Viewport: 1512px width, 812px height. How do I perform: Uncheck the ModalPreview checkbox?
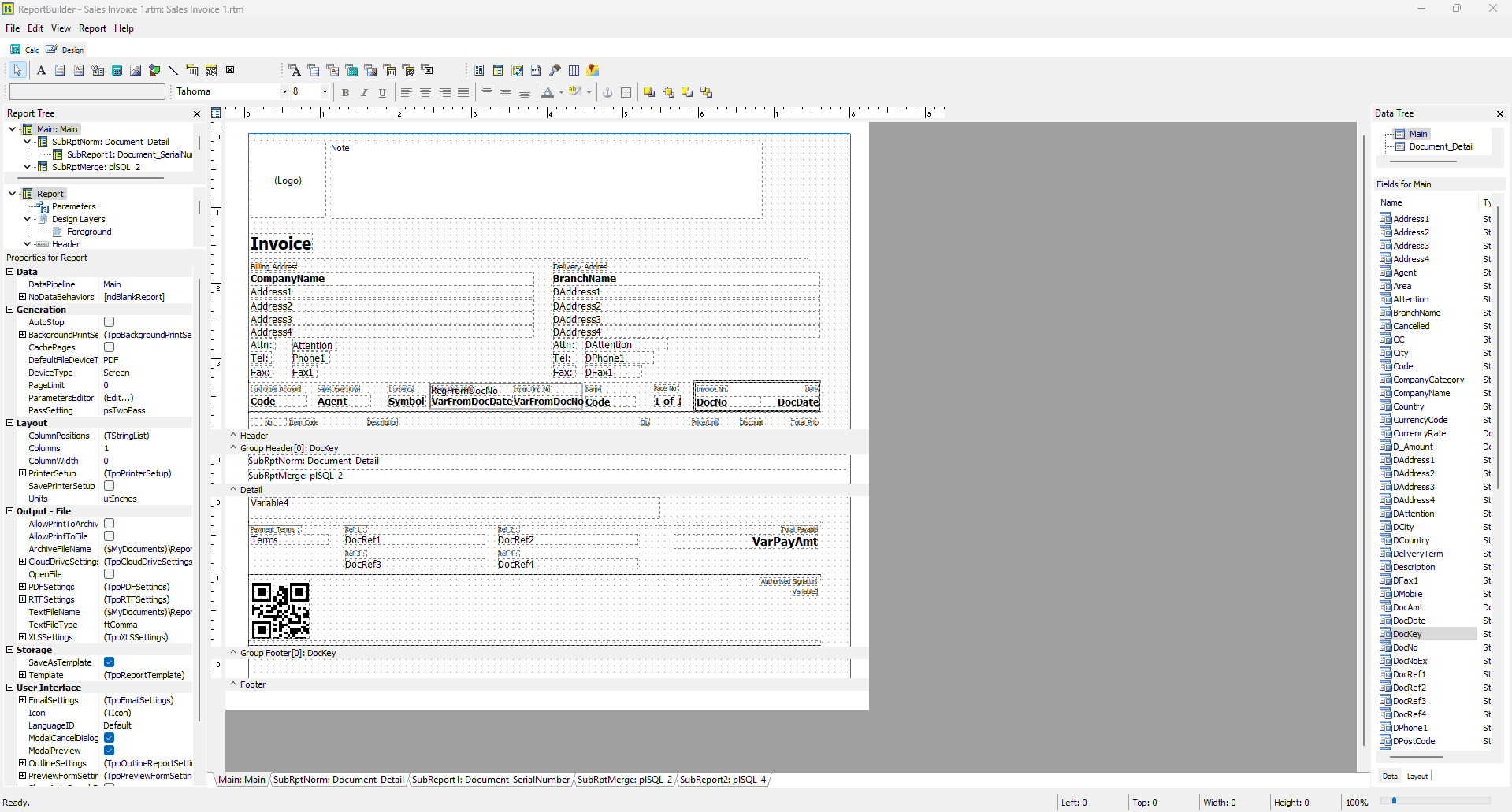pyautogui.click(x=110, y=751)
